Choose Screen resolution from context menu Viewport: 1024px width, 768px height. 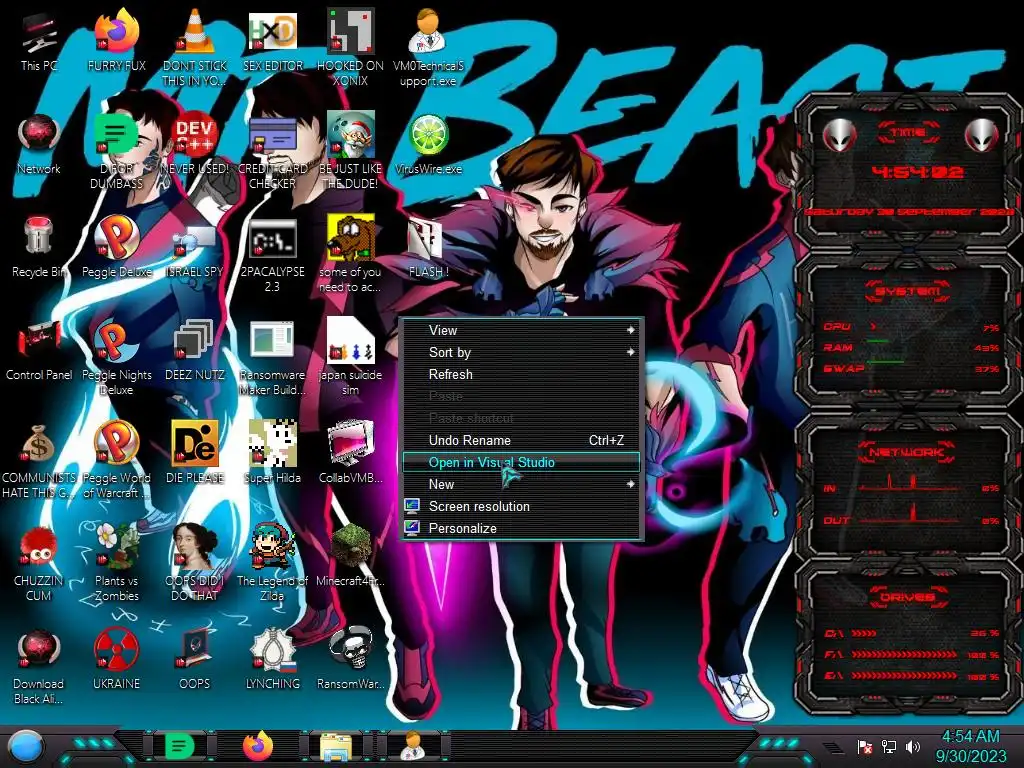(x=521, y=506)
